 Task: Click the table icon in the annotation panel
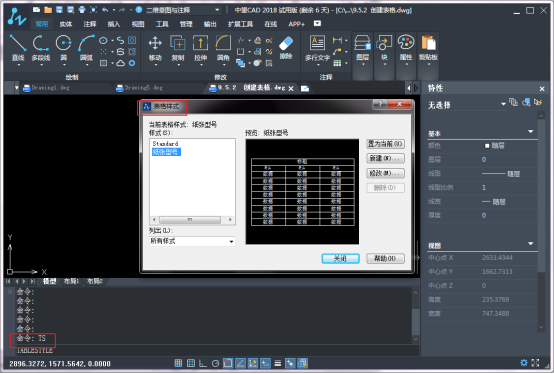(x=337, y=63)
